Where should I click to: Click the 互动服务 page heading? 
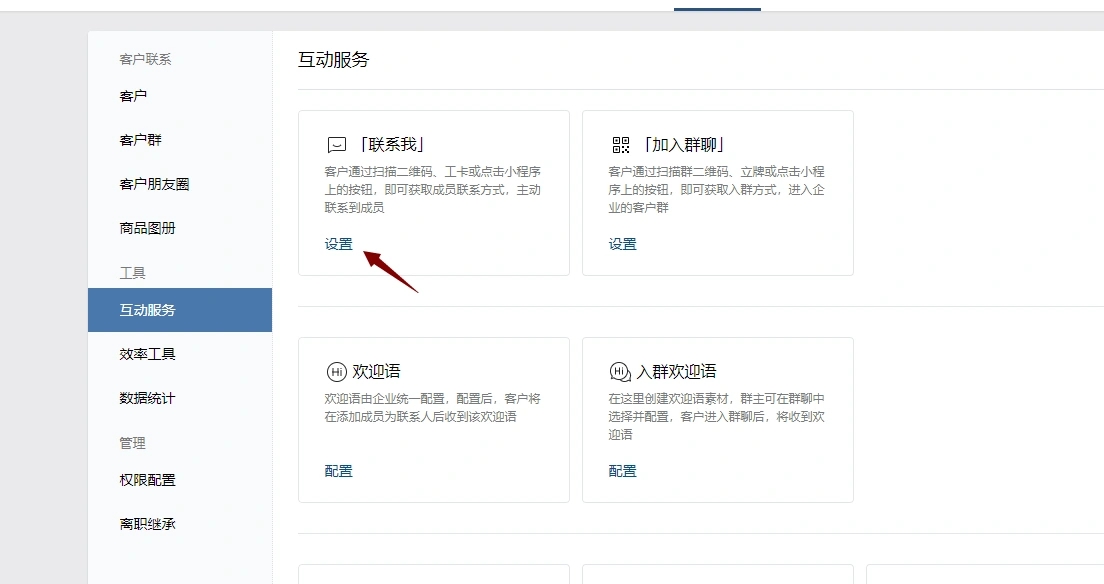click(x=334, y=60)
